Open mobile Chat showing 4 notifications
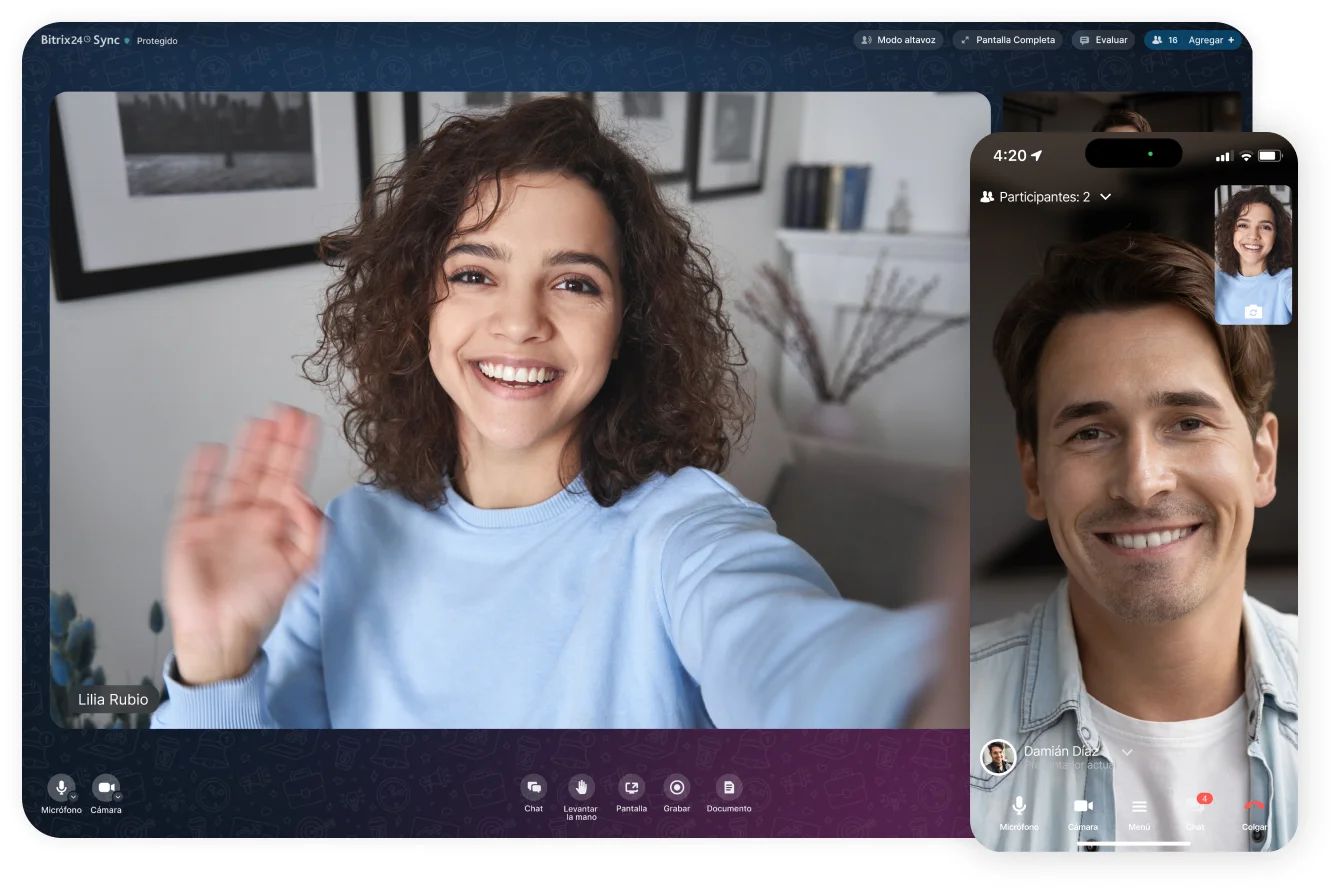This screenshot has width=1340, height=894. [1194, 806]
